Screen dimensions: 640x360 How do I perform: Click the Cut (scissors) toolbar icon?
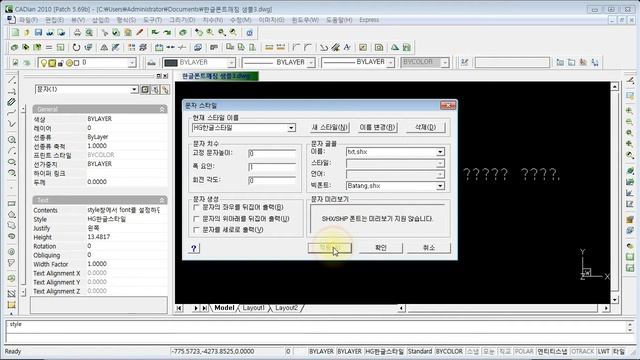coord(105,32)
